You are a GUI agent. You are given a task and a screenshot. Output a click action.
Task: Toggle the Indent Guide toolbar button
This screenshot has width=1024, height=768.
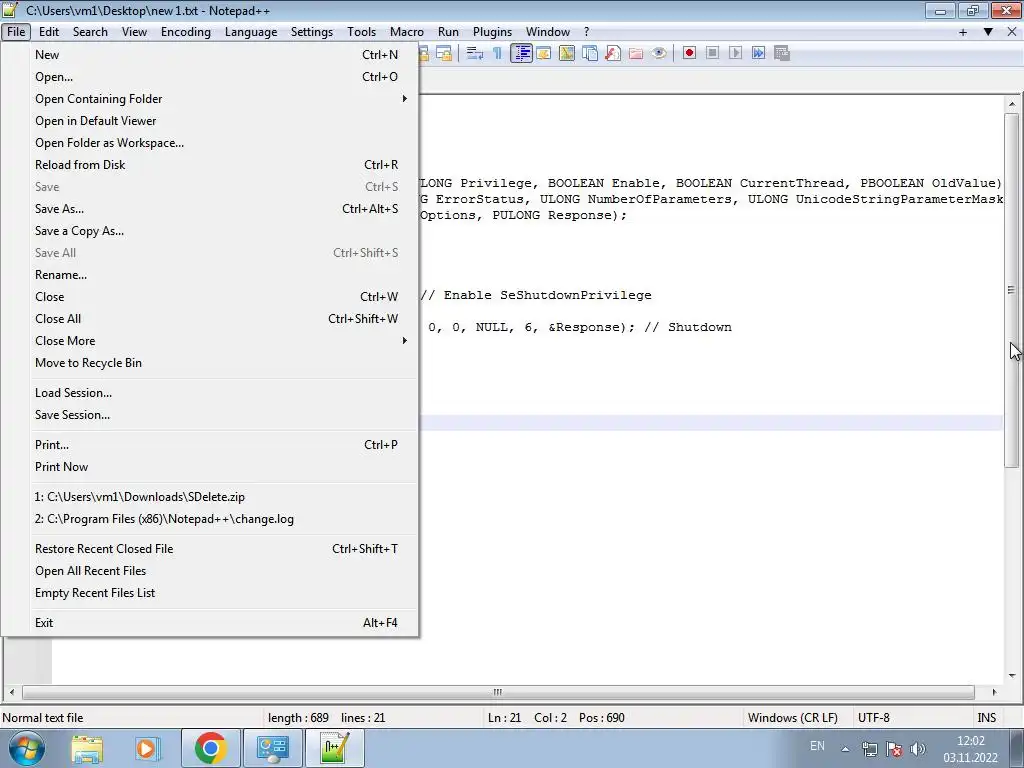point(521,54)
